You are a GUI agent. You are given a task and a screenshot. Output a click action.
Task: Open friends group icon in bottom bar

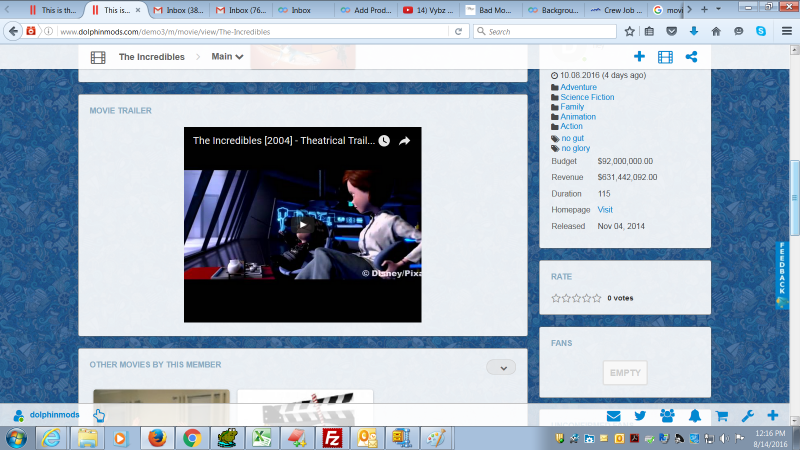tap(667, 416)
